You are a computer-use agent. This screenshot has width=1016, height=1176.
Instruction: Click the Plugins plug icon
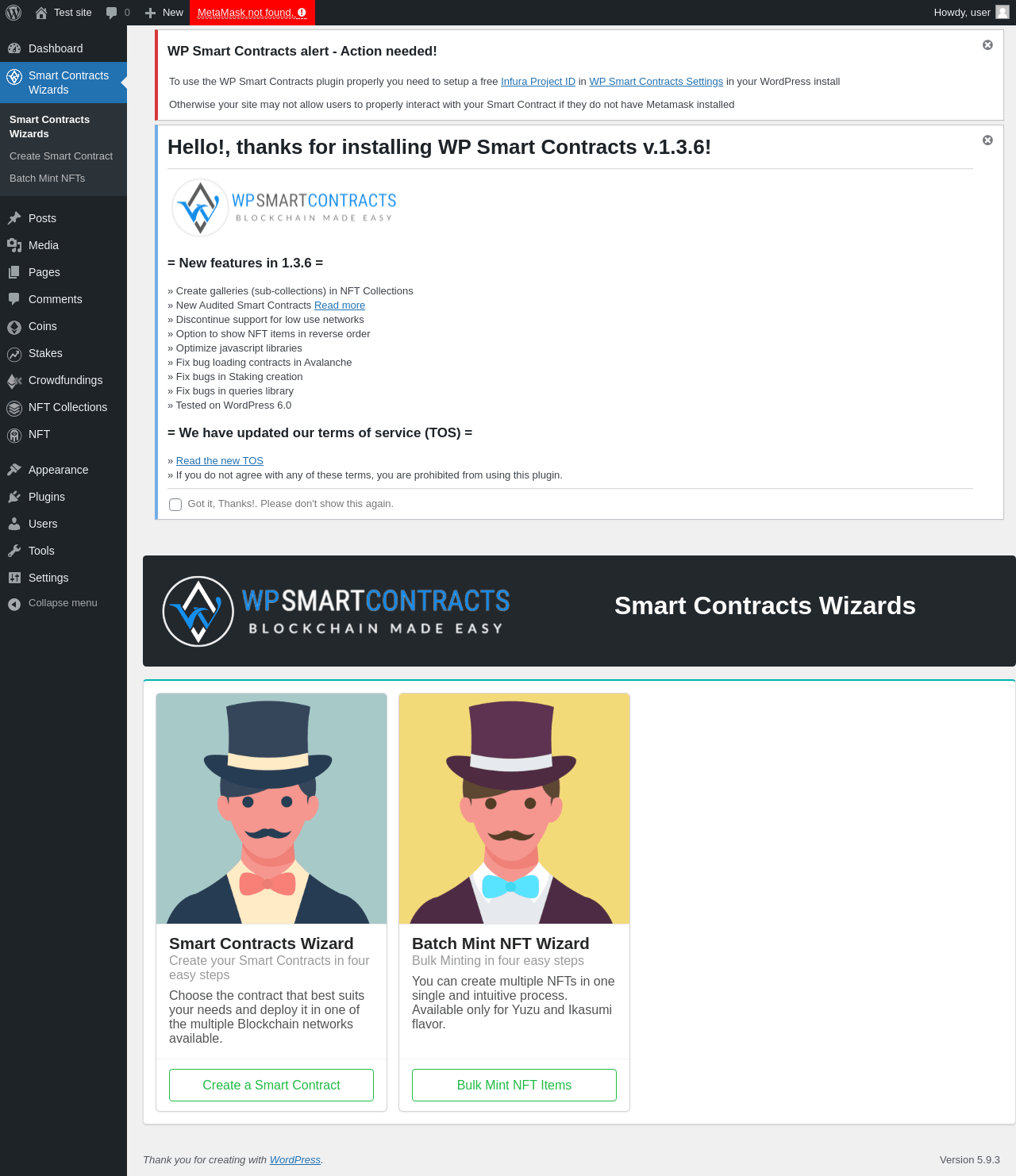click(x=14, y=497)
